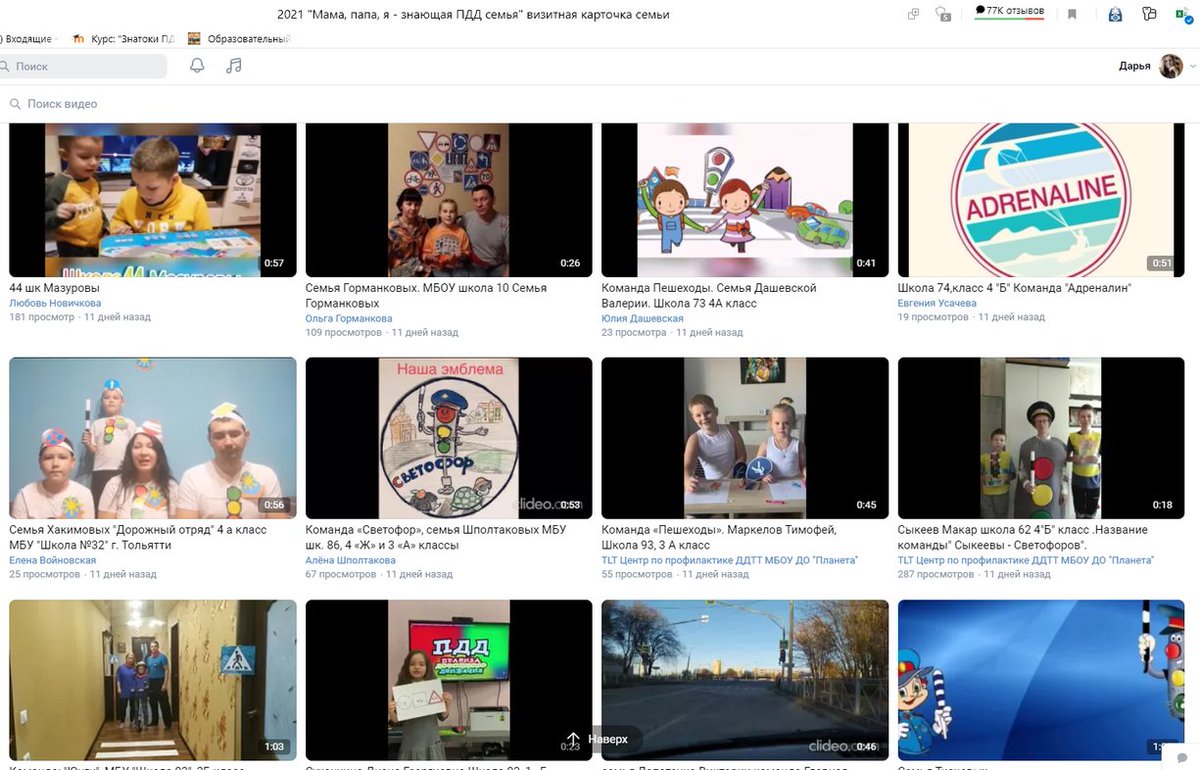This screenshot has width=1200, height=770.
Task: Open author link Евгения Усачева
Action: point(936,303)
